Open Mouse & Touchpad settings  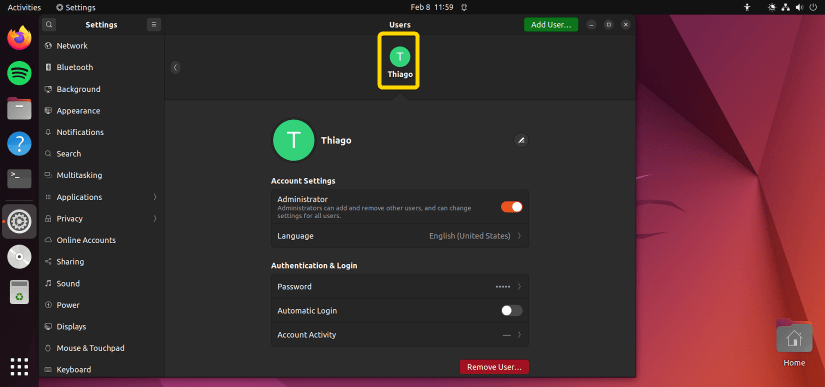pyautogui.click(x=102, y=348)
